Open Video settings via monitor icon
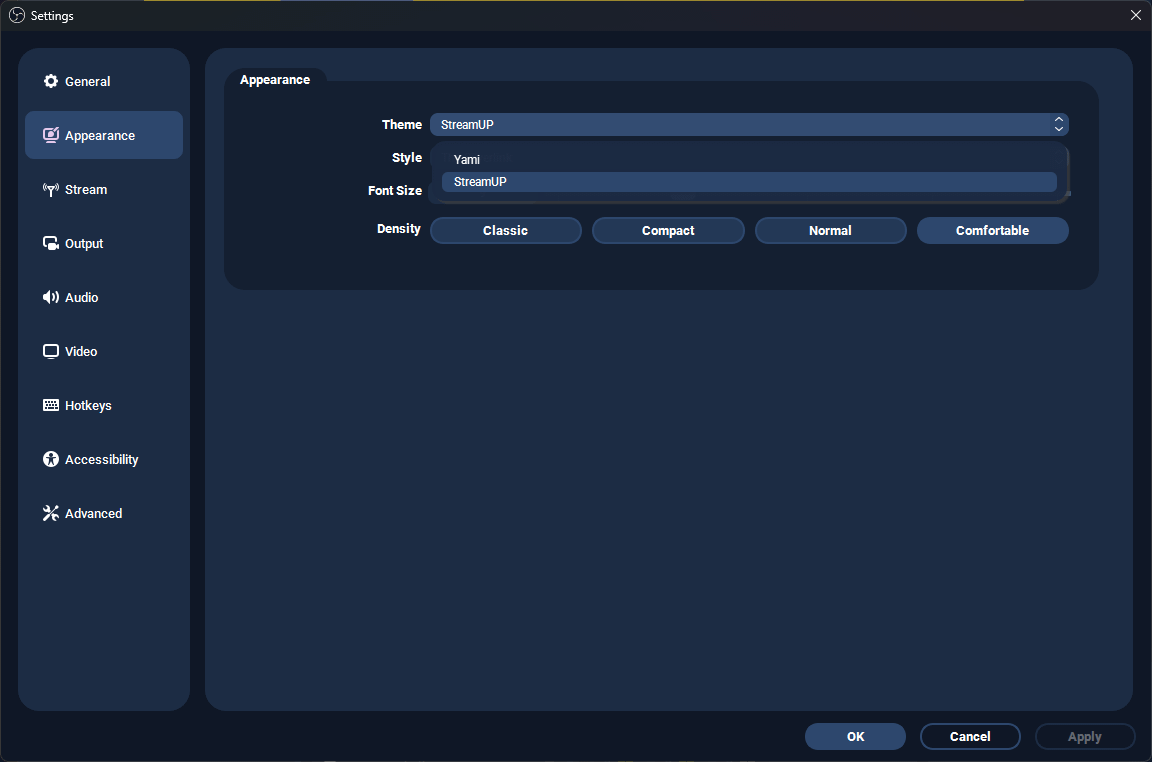1152x762 pixels. pos(50,351)
